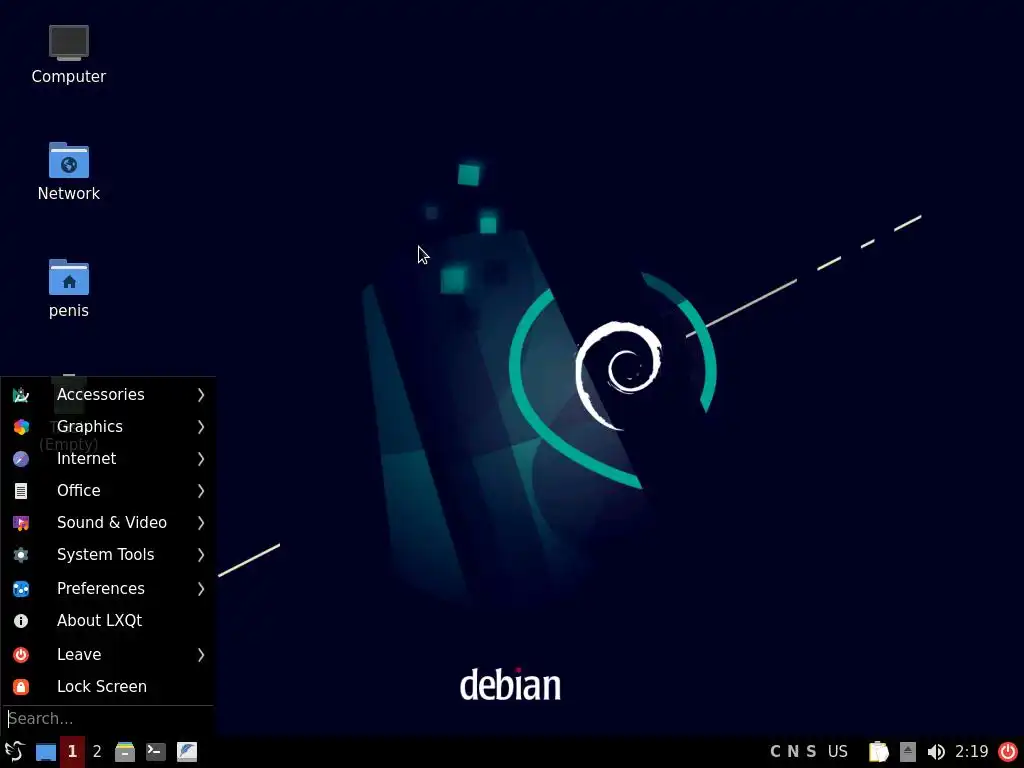Click the US keyboard layout indicator

(838, 752)
